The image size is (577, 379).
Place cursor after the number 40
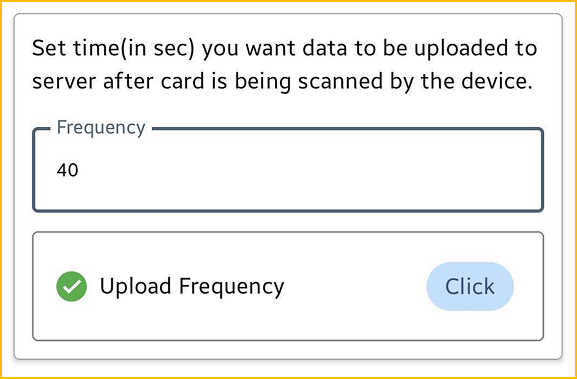click(79, 170)
